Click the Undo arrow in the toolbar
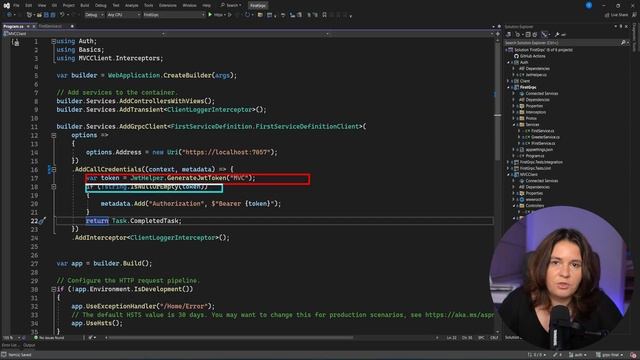640x360 pixels. coord(62,15)
